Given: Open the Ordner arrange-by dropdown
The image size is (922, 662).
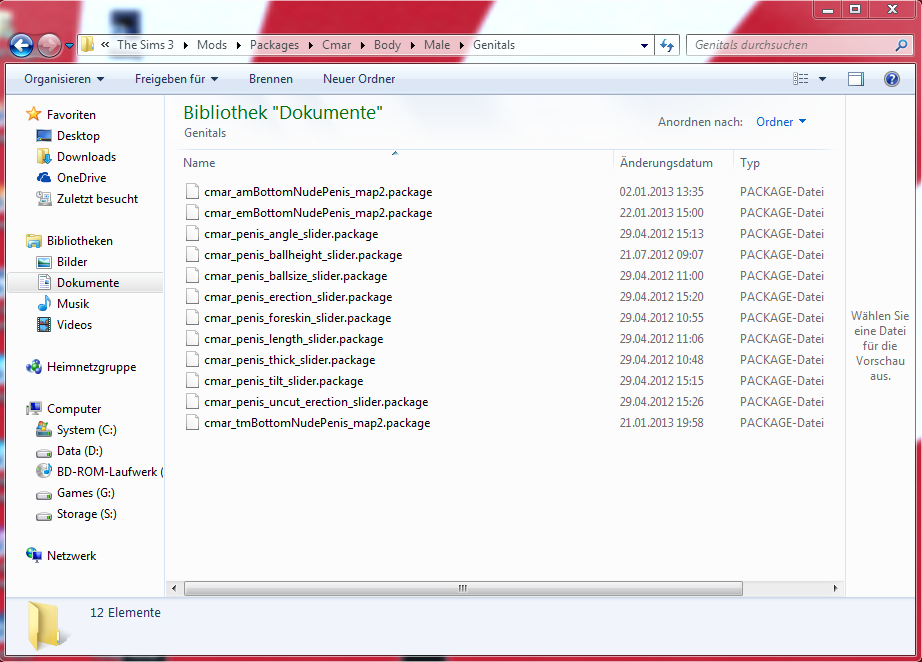Looking at the screenshot, I should coord(781,122).
